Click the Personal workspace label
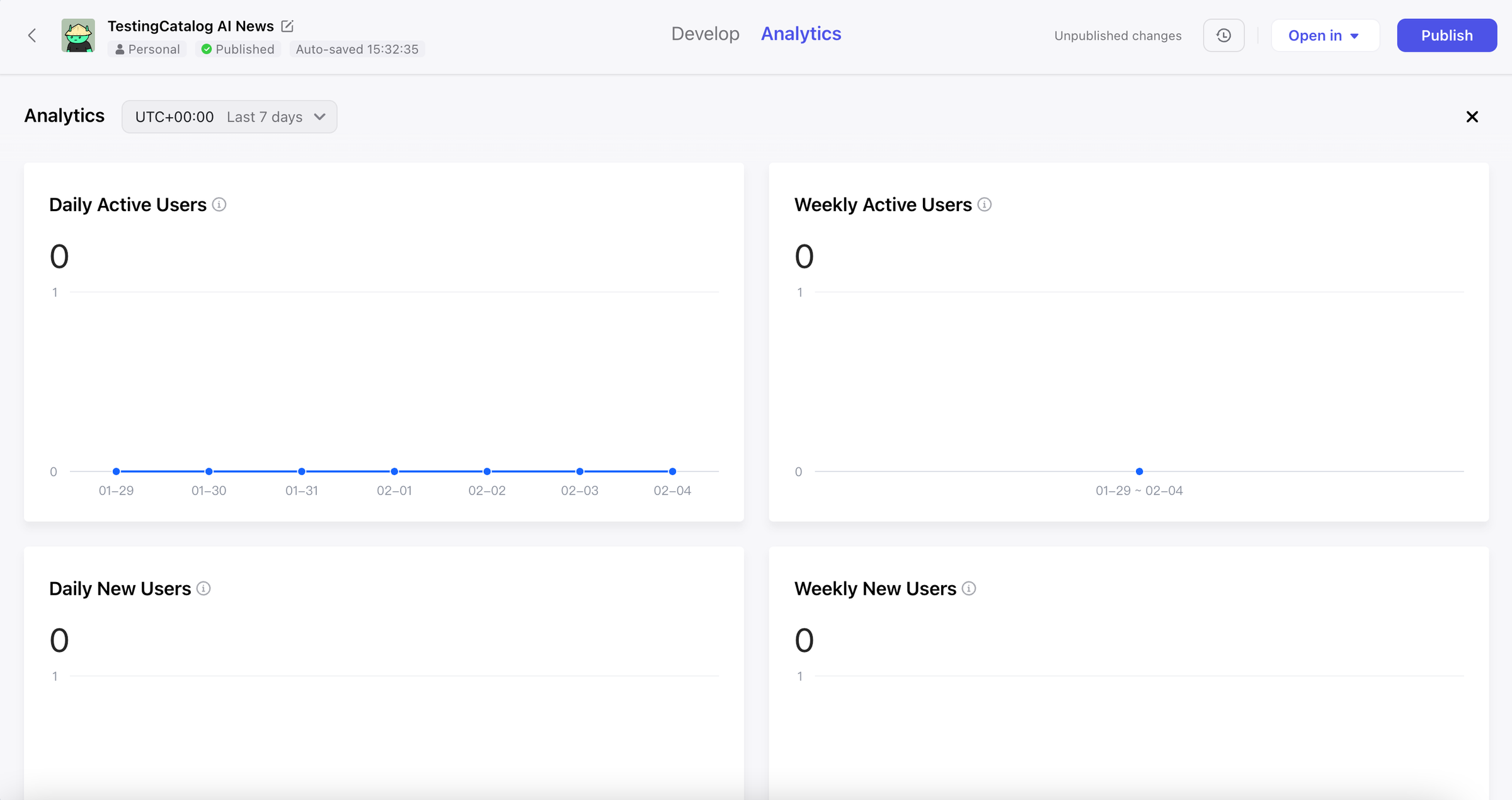 pyautogui.click(x=147, y=49)
